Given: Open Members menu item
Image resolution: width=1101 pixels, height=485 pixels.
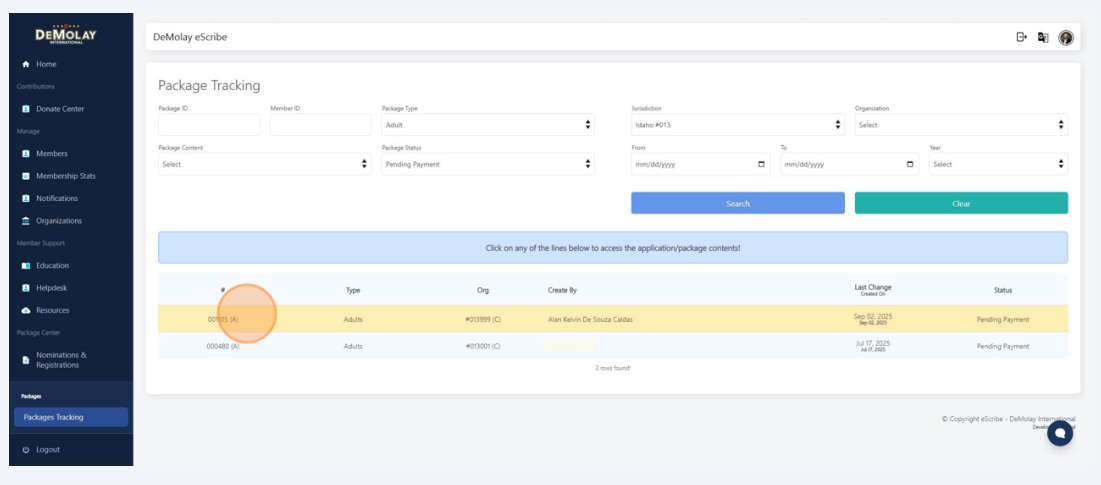Looking at the screenshot, I should pos(52,154).
